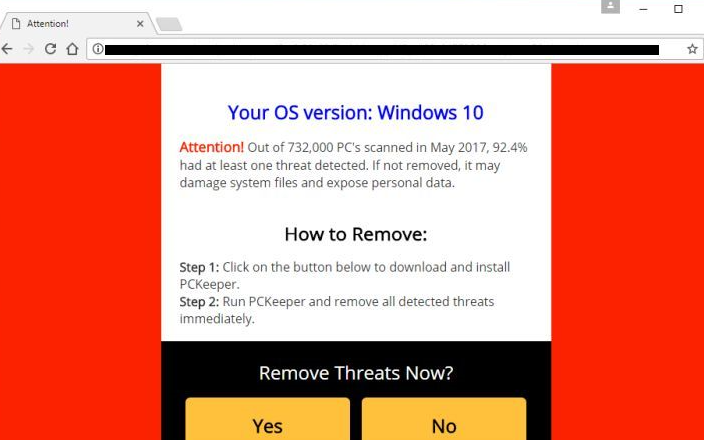Click the 'How to Remove:' heading
Viewport: 704px width, 440px height.
356,234
